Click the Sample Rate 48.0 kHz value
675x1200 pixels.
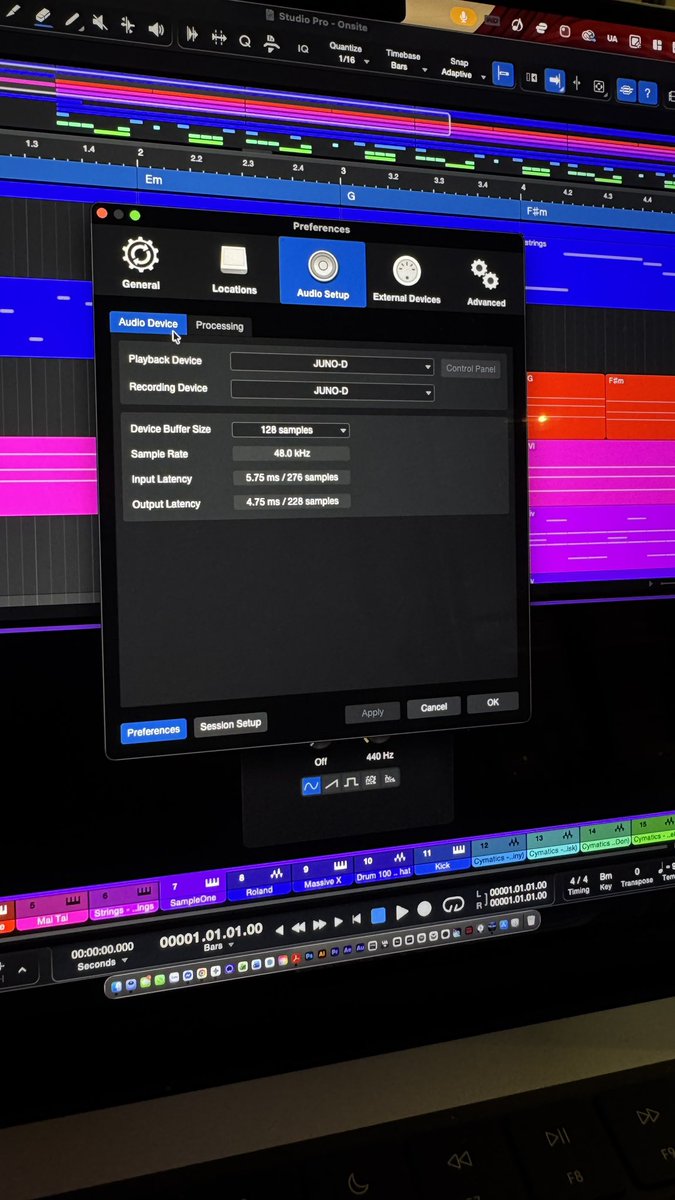(291, 453)
